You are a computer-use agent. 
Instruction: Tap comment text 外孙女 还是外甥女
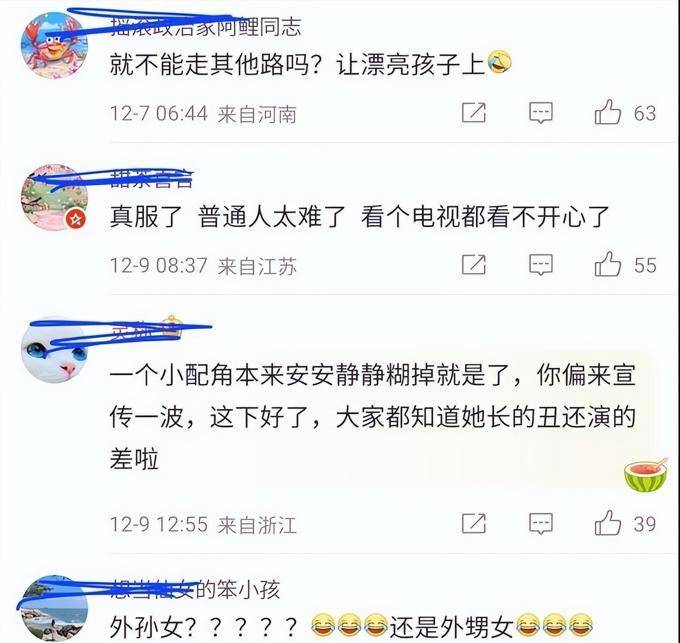(x=351, y=627)
